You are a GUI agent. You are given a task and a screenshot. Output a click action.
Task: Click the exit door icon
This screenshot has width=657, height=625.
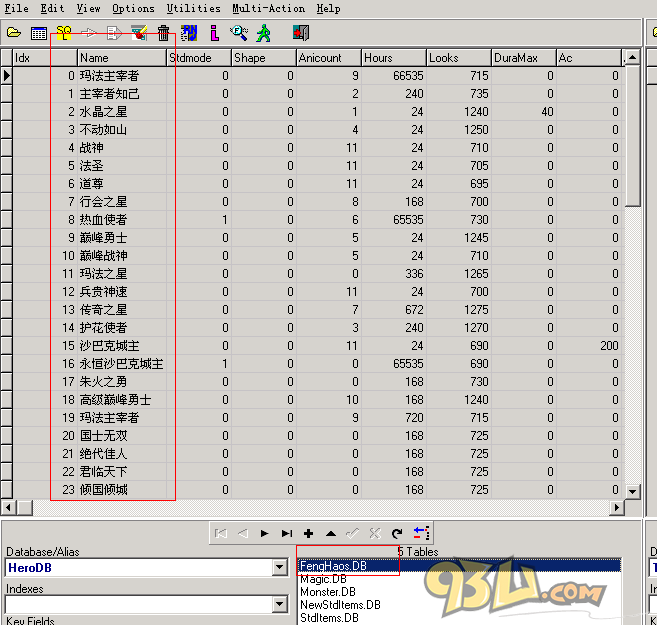[x=301, y=33]
